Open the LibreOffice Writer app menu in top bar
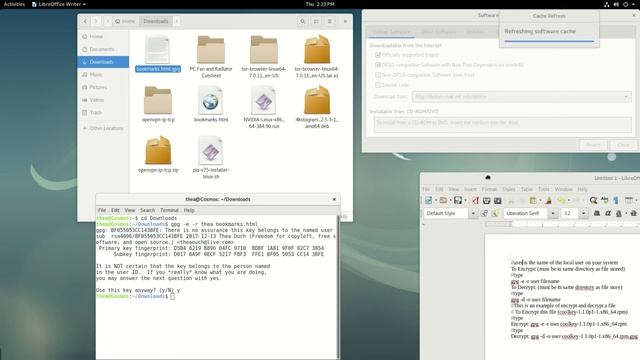Image resolution: width=640 pixels, height=360 pixels. 59,4
